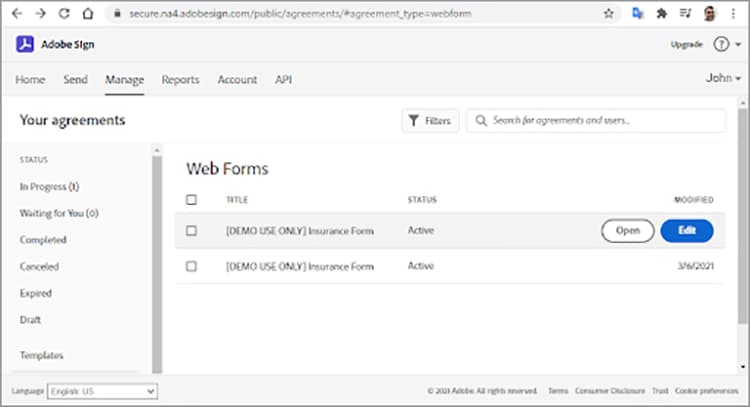Screen dimensions: 750x407
Task: Click the browser reload icon
Action: coord(64,14)
